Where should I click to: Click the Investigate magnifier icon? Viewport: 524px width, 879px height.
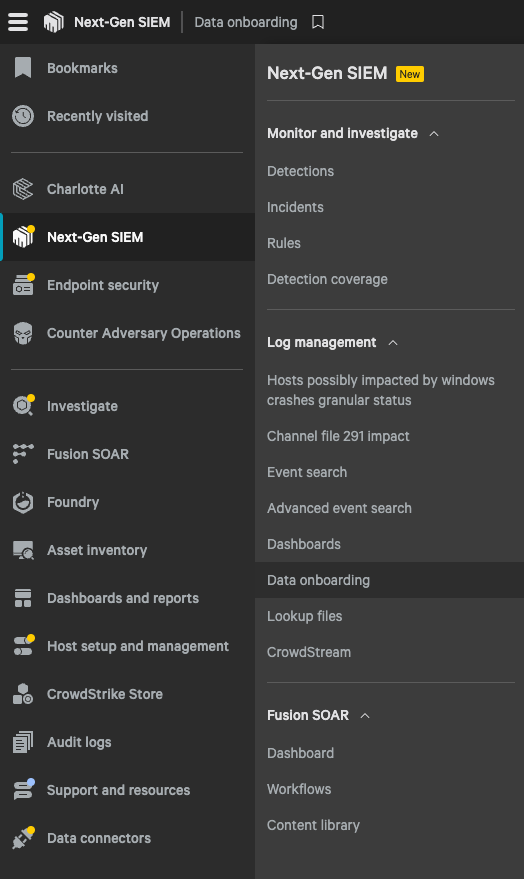pyautogui.click(x=23, y=406)
